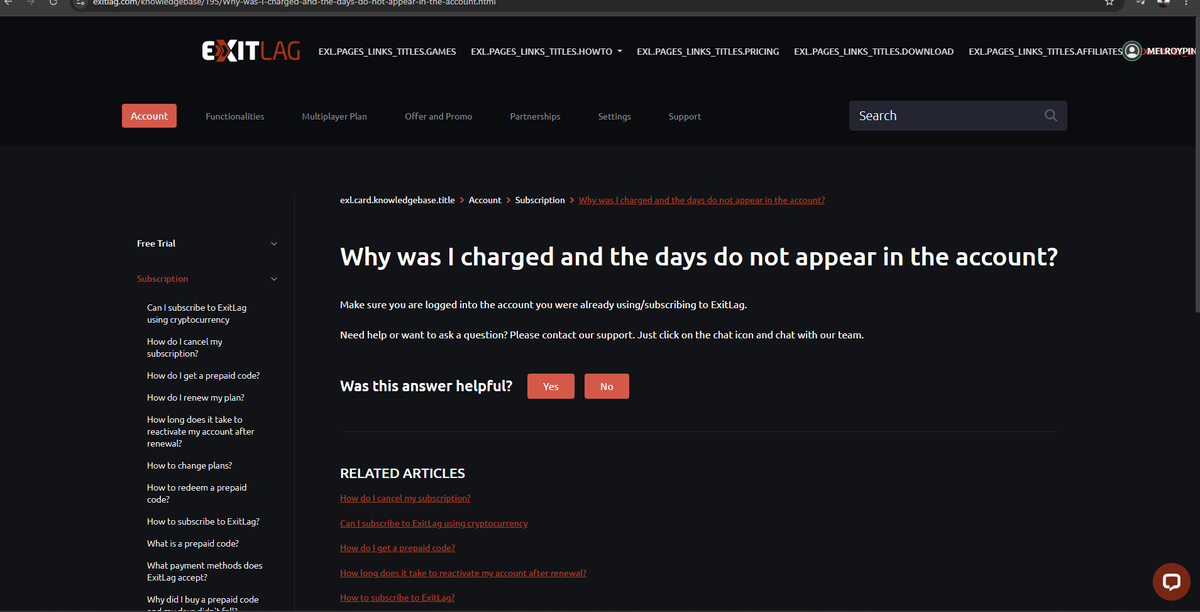Bookmark page with star icon

click(1109, 2)
